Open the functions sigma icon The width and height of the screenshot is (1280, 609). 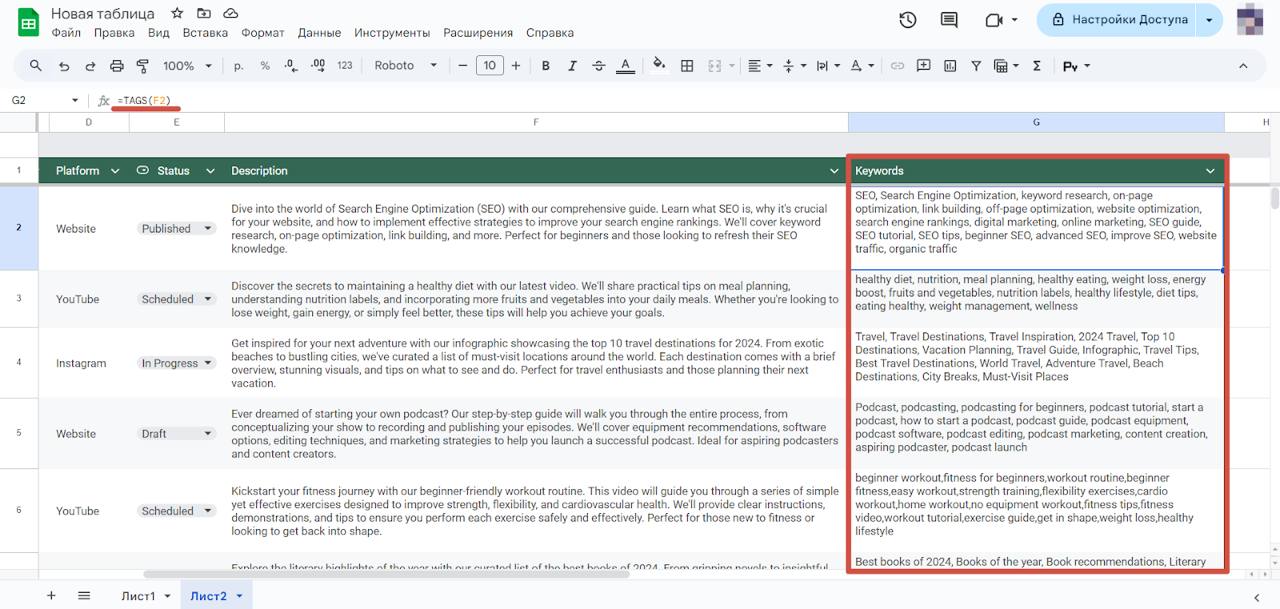[1037, 66]
